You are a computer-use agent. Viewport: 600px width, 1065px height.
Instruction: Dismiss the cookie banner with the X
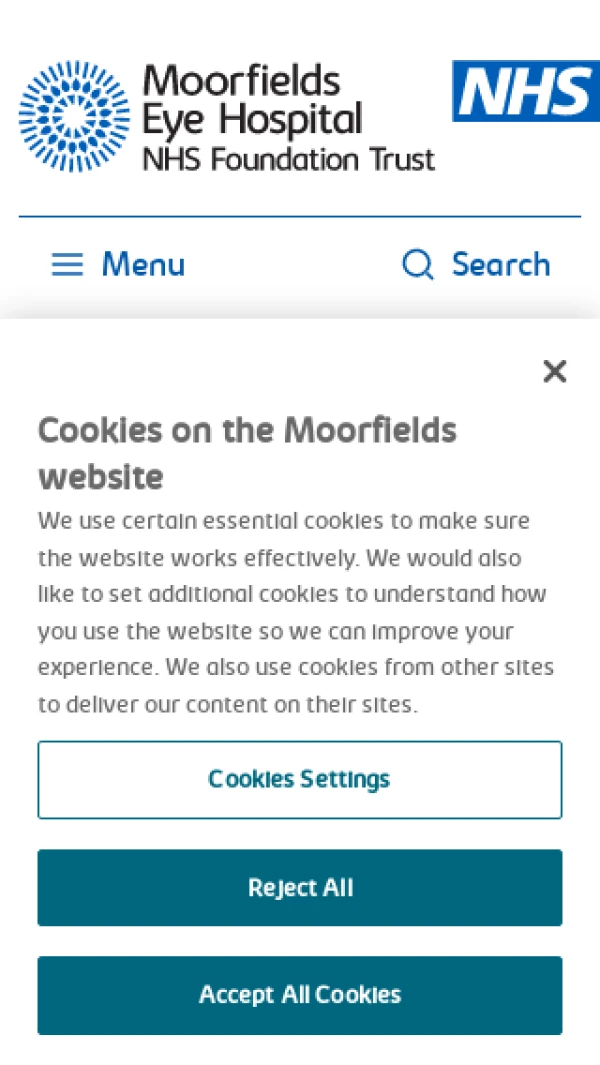[x=554, y=372]
